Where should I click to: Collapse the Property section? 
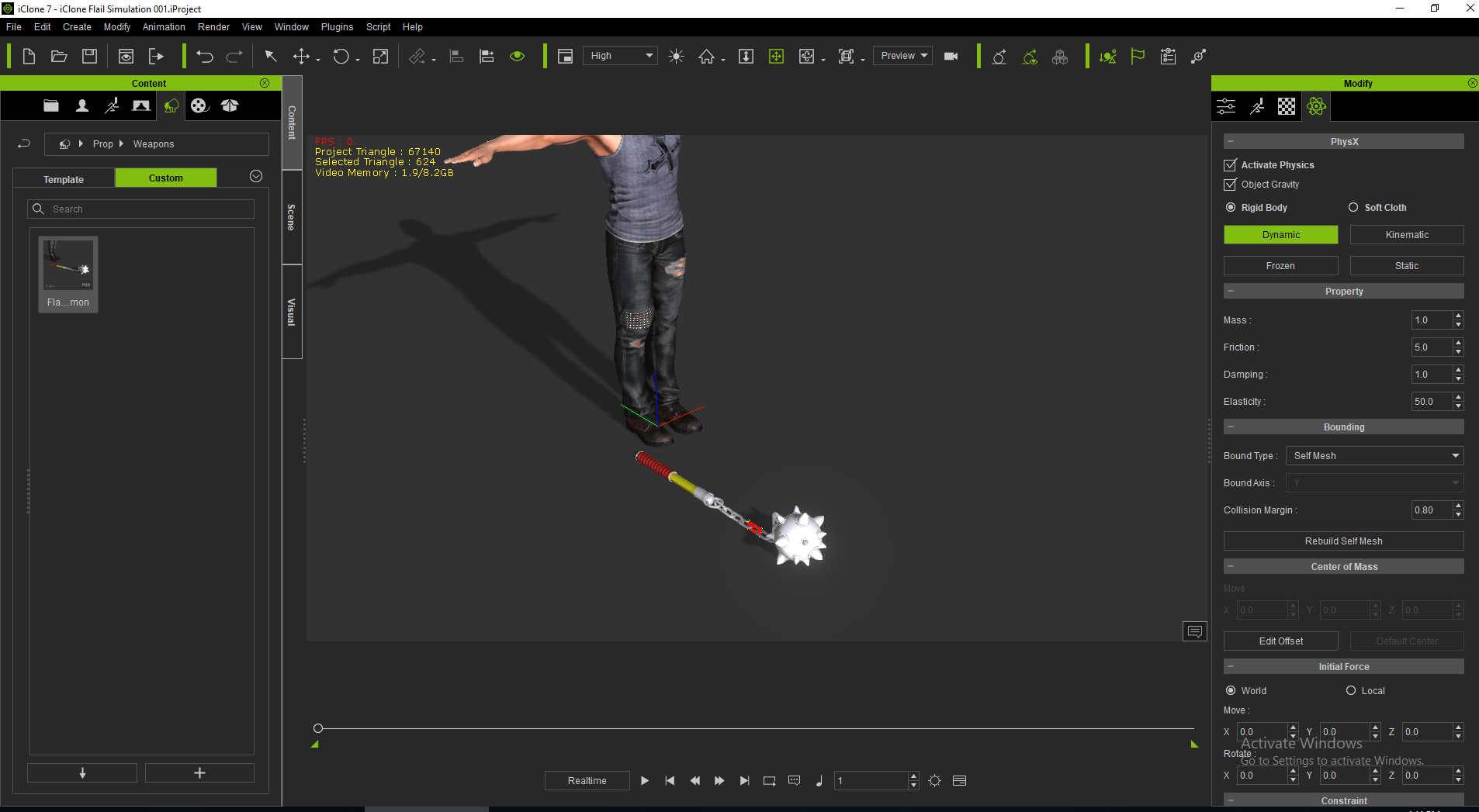[x=1231, y=291]
